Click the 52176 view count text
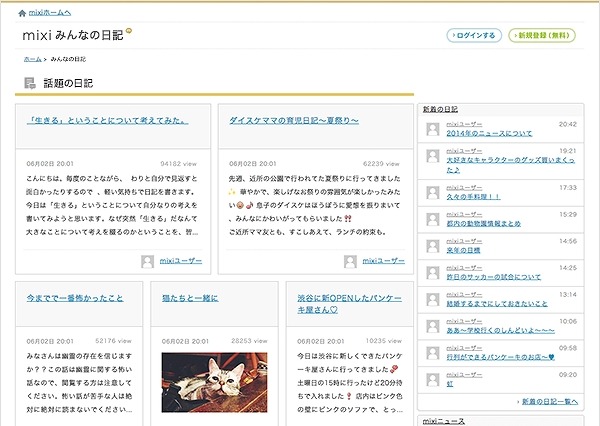This screenshot has width=600, height=426. [x=113, y=341]
